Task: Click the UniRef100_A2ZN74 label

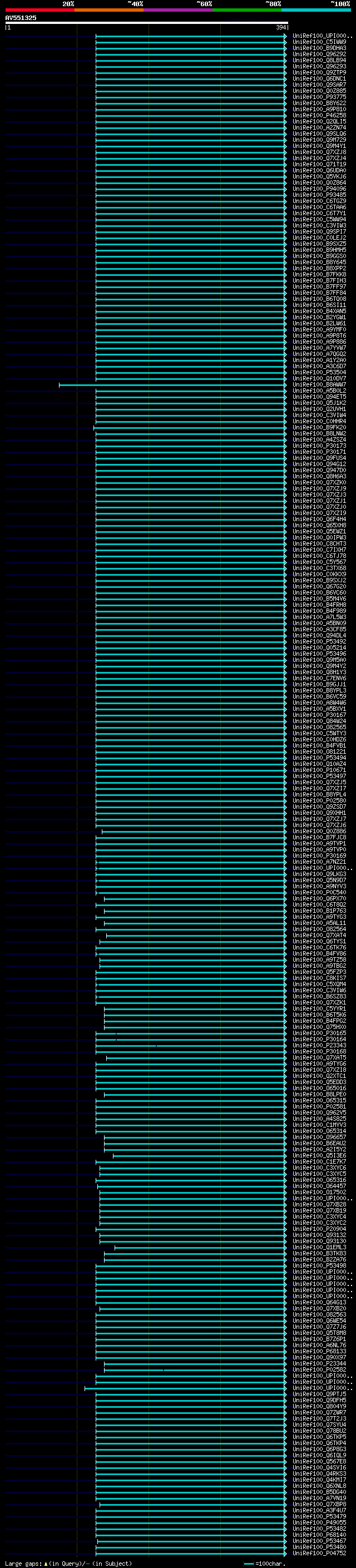Action: [319, 127]
